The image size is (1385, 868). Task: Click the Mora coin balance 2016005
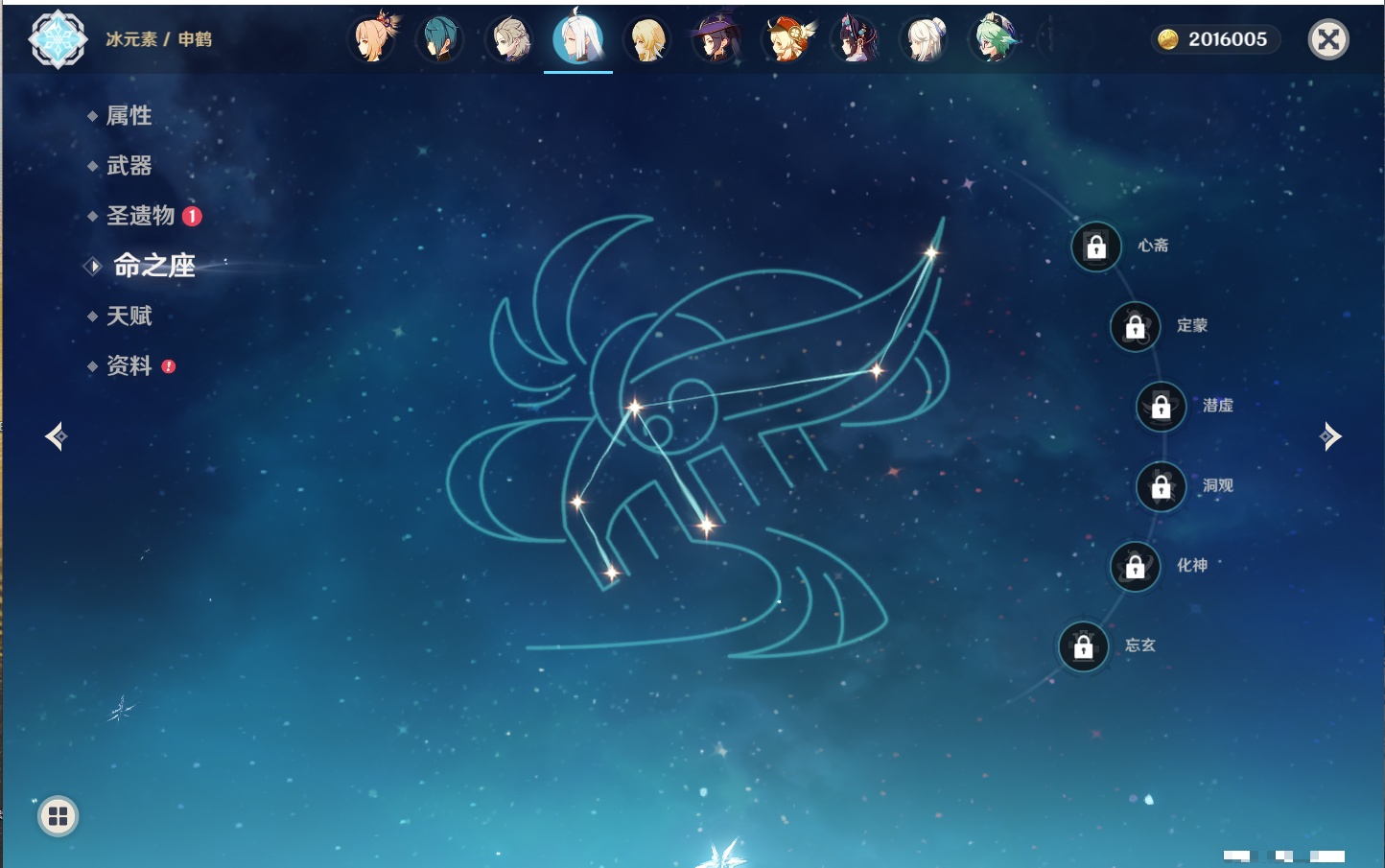(x=1215, y=39)
